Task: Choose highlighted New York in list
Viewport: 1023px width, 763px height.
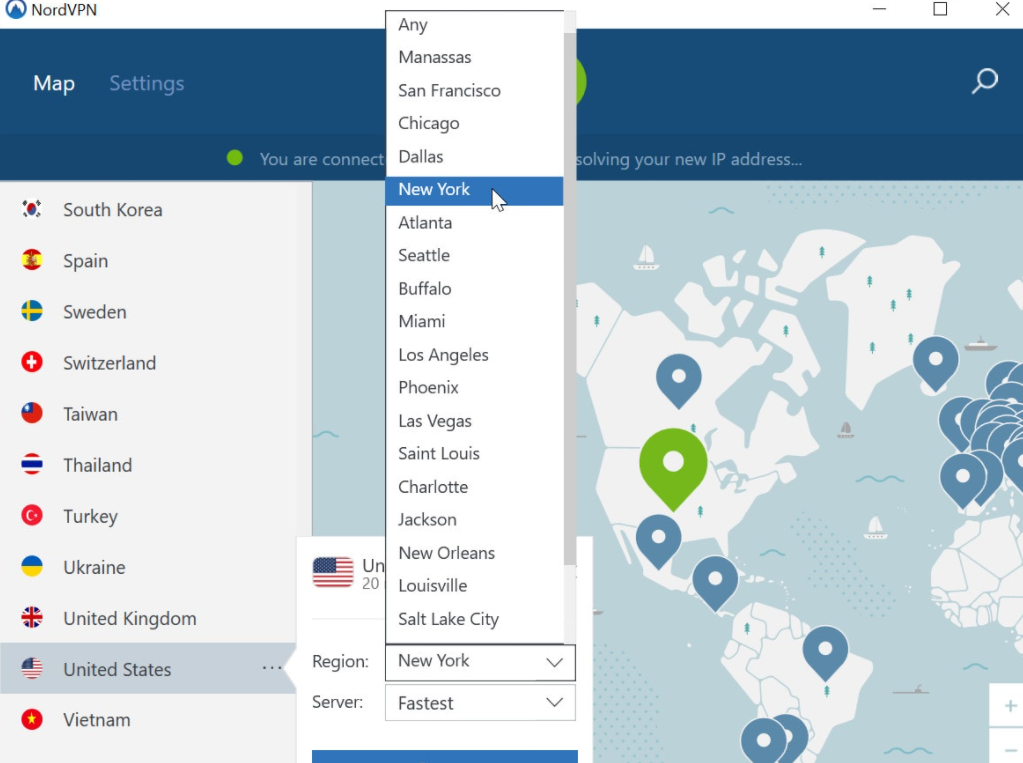Action: coord(474,190)
